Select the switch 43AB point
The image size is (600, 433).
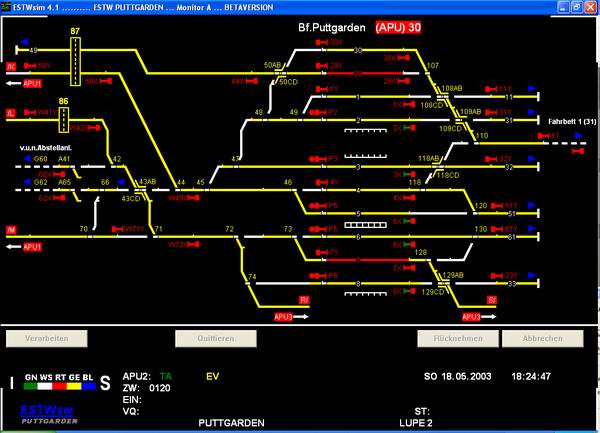coord(147,182)
